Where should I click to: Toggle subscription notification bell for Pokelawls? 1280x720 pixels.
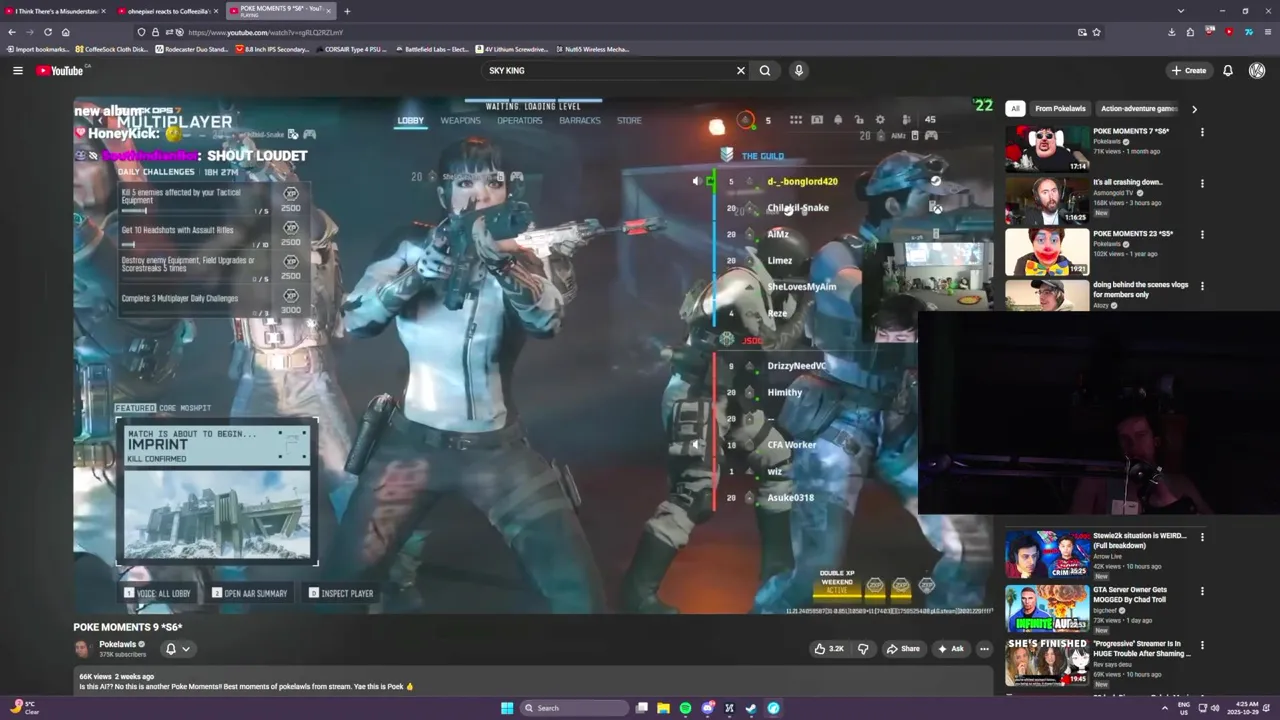177,649
